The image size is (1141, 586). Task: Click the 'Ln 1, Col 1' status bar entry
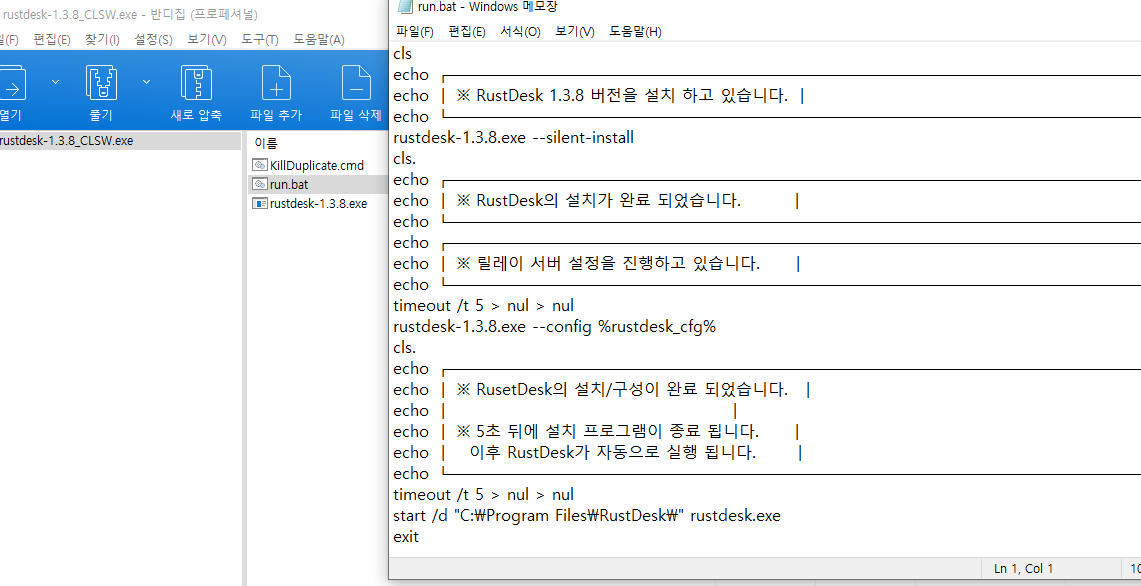tap(1023, 569)
